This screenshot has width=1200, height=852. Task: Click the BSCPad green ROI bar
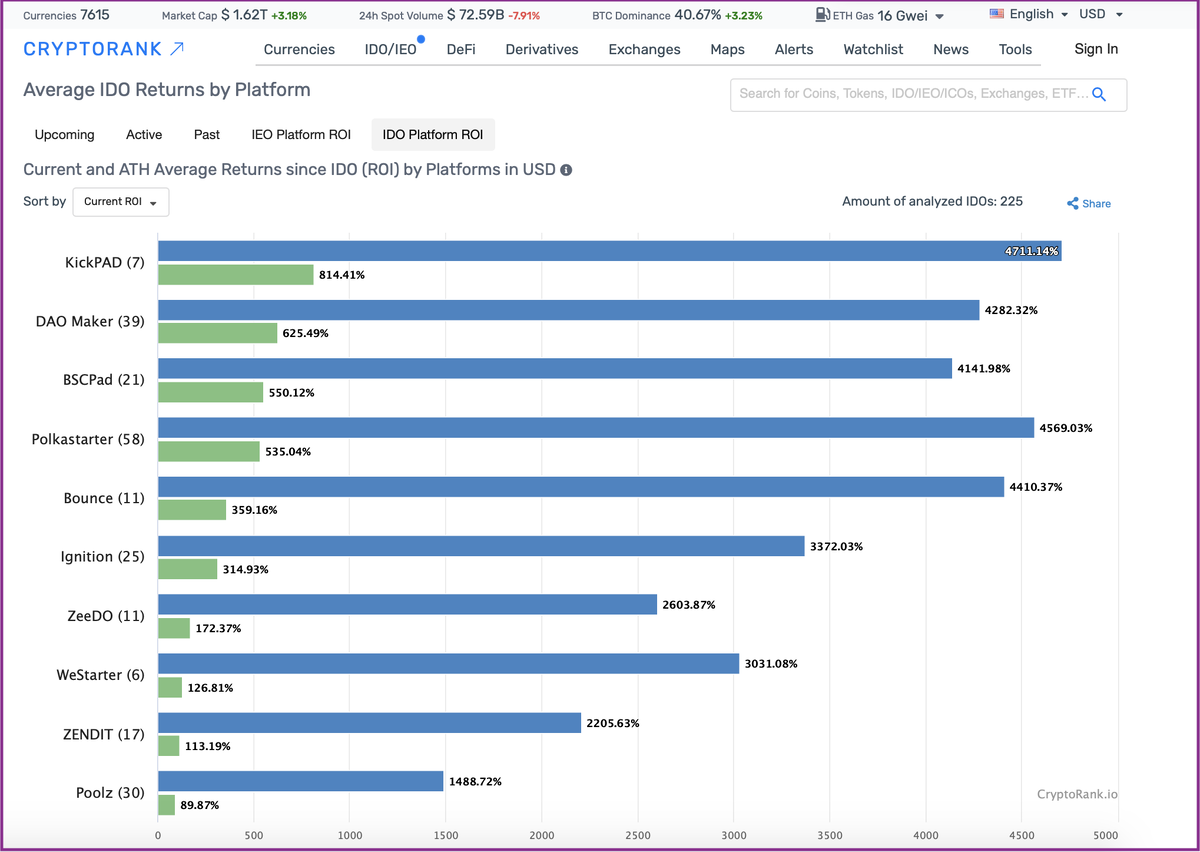tap(211, 392)
